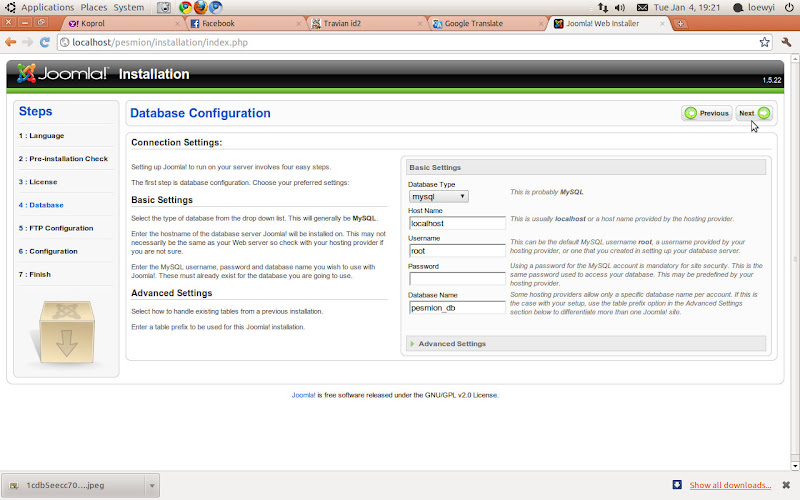
Task: Click the screenshot camera icon in panel
Action: point(164,7)
